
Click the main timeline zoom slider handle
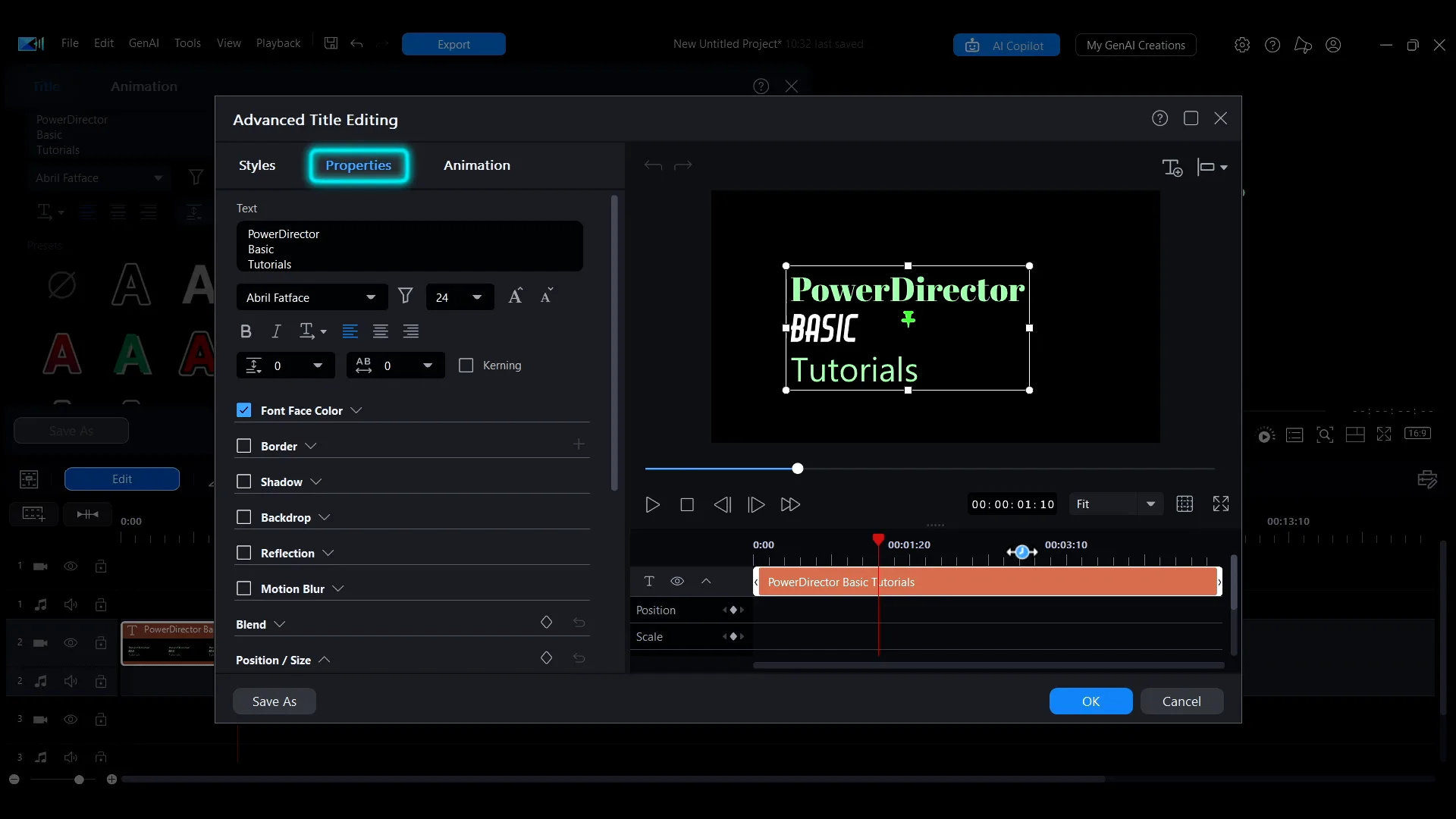(79, 780)
